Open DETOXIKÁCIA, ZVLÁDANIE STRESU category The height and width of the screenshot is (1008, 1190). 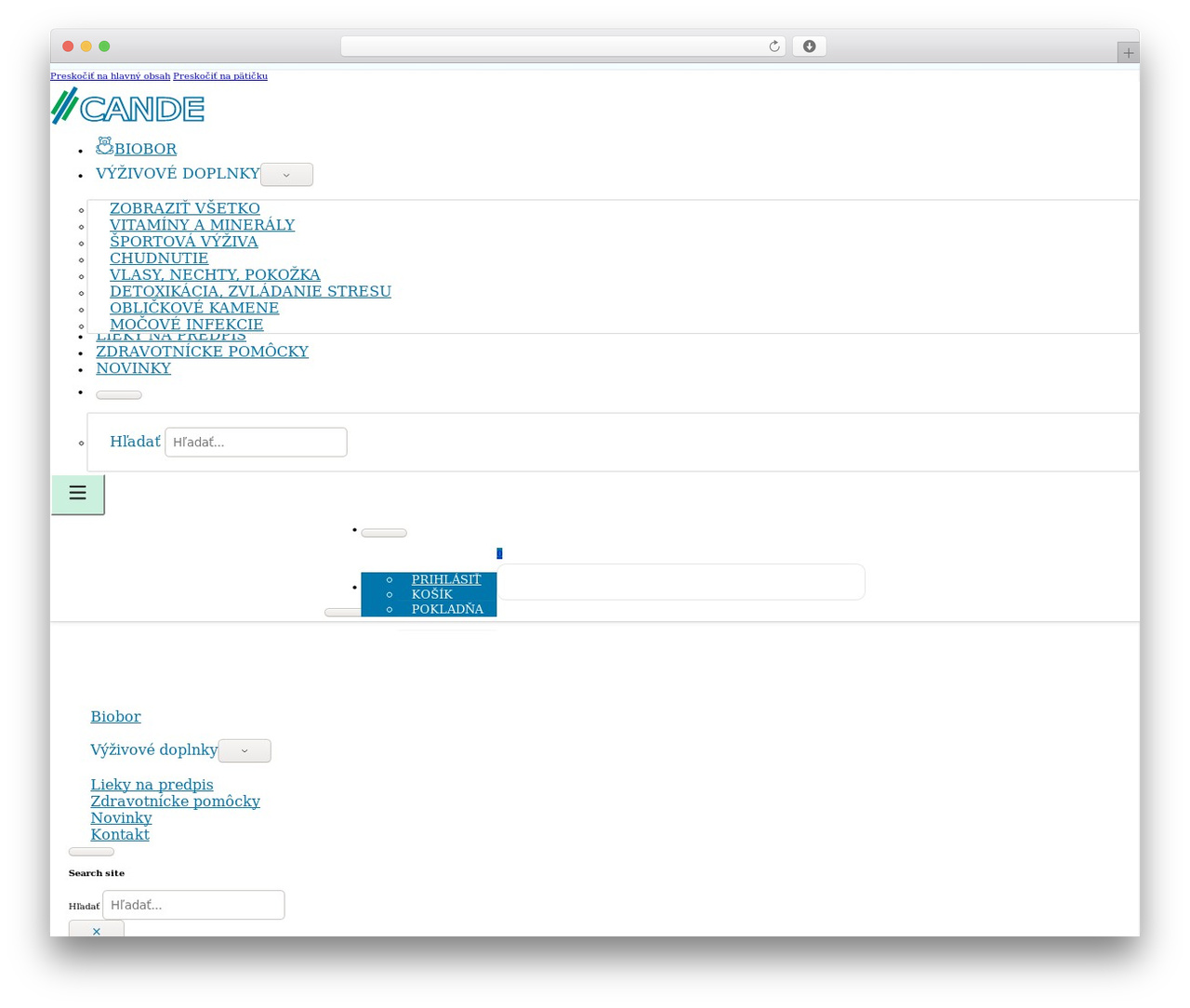point(250,291)
